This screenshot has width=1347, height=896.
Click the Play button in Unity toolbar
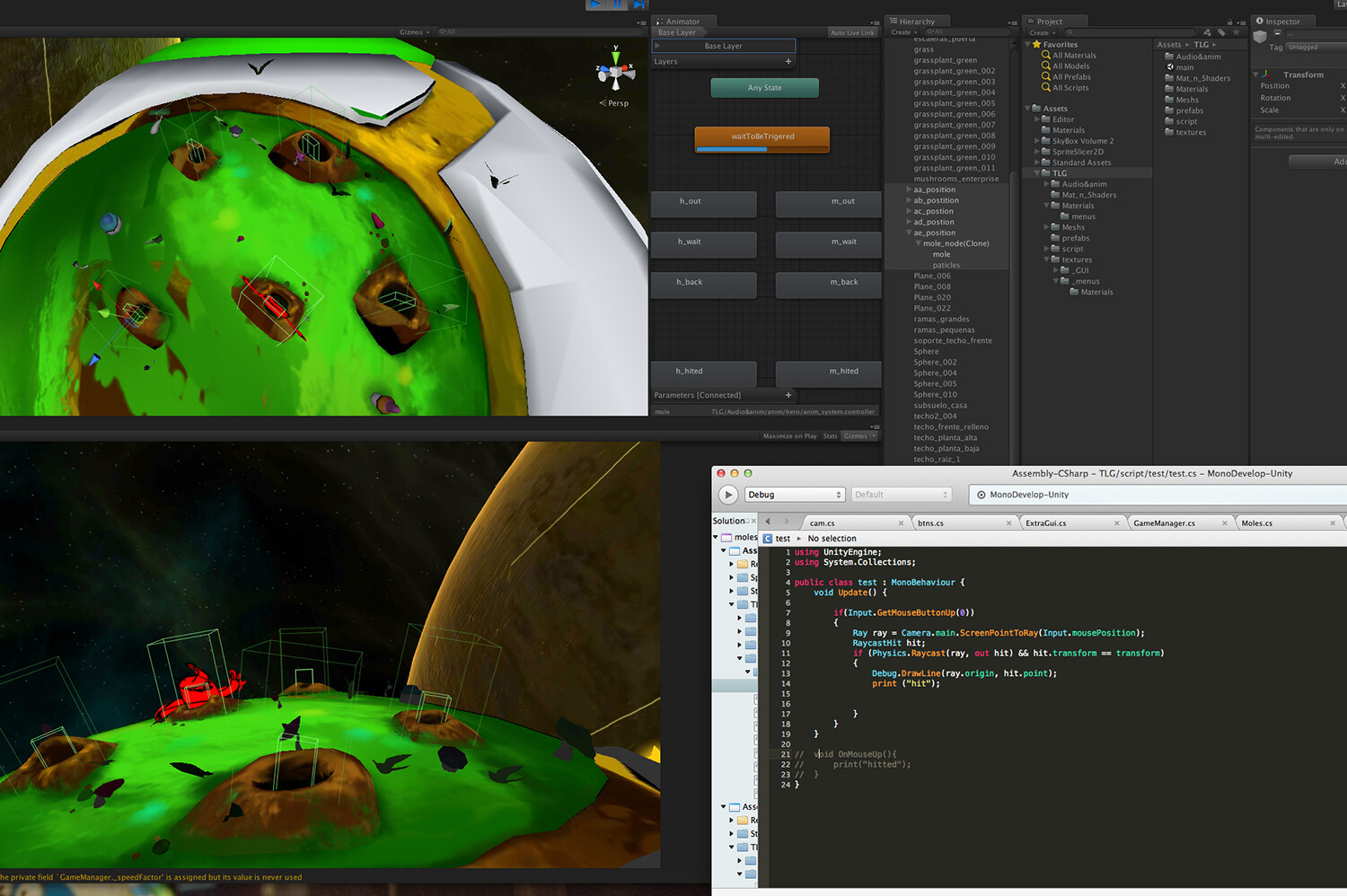pos(595,4)
